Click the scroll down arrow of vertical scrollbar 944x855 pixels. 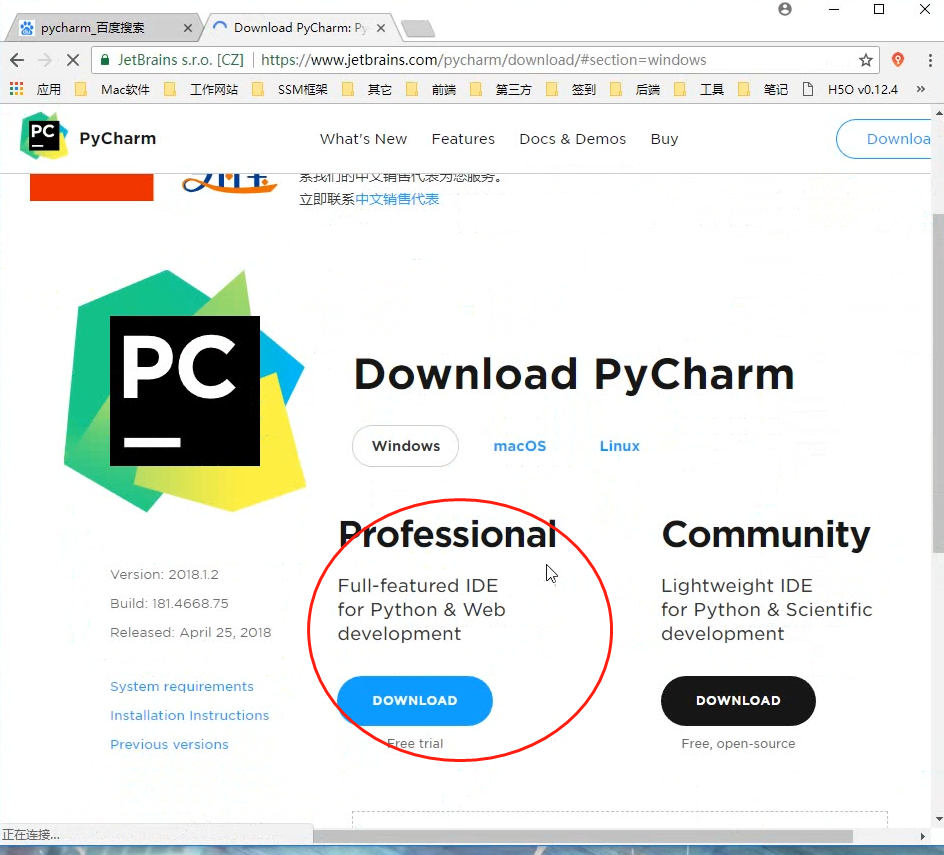pos(939,819)
